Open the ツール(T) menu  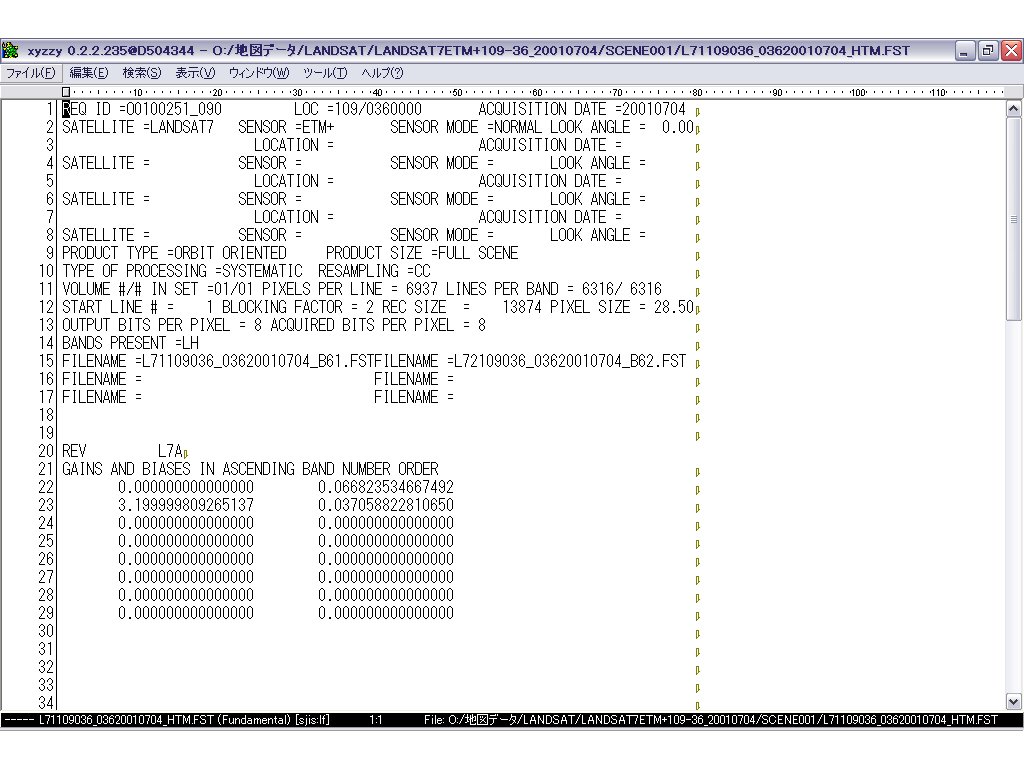pyautogui.click(x=325, y=73)
